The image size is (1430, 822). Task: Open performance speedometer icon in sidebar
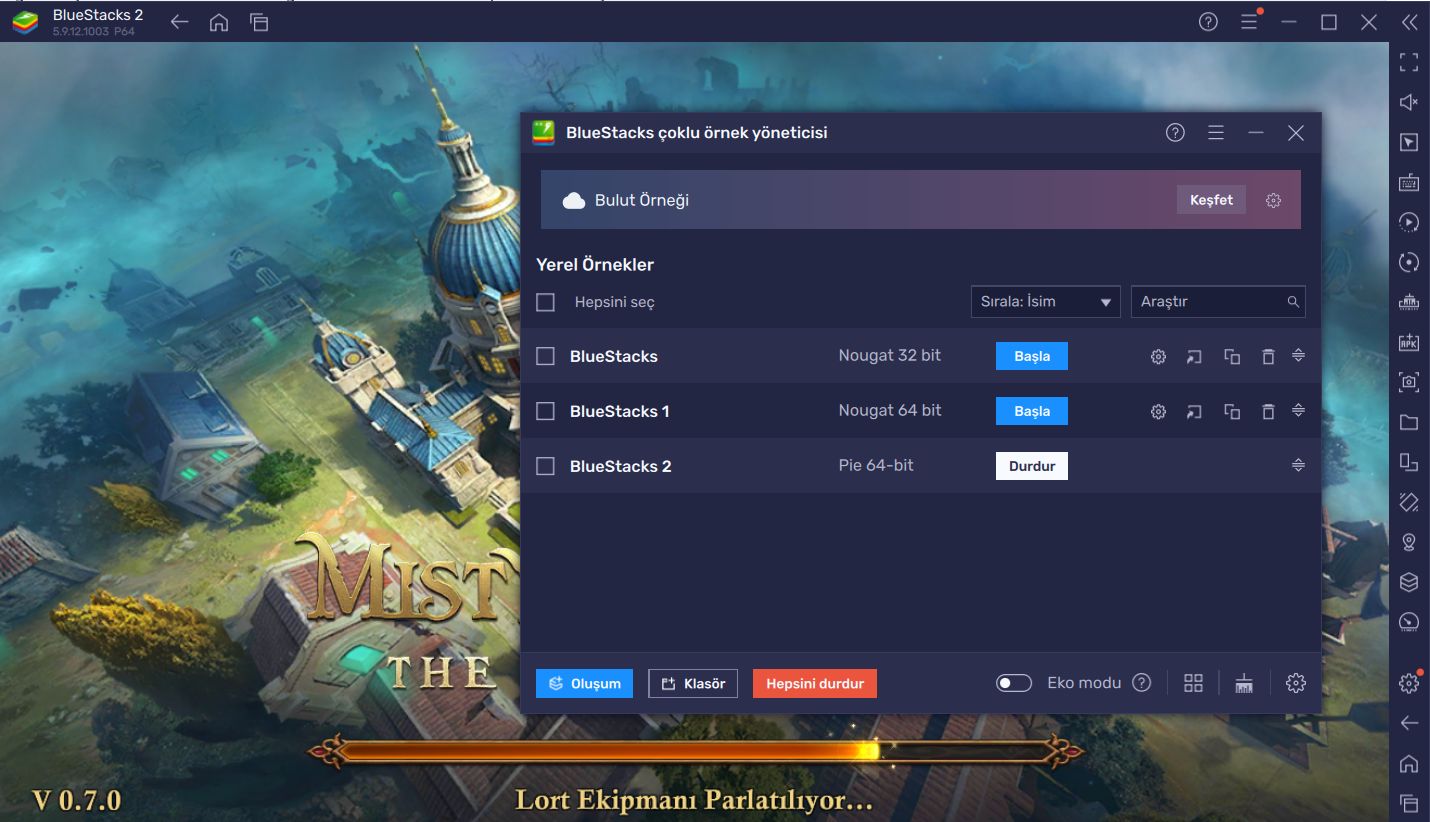point(1409,622)
